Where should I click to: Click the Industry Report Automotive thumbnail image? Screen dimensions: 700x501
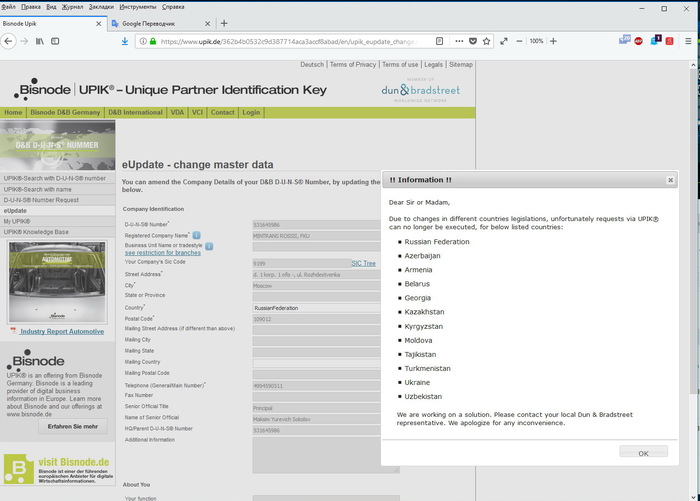pos(56,282)
